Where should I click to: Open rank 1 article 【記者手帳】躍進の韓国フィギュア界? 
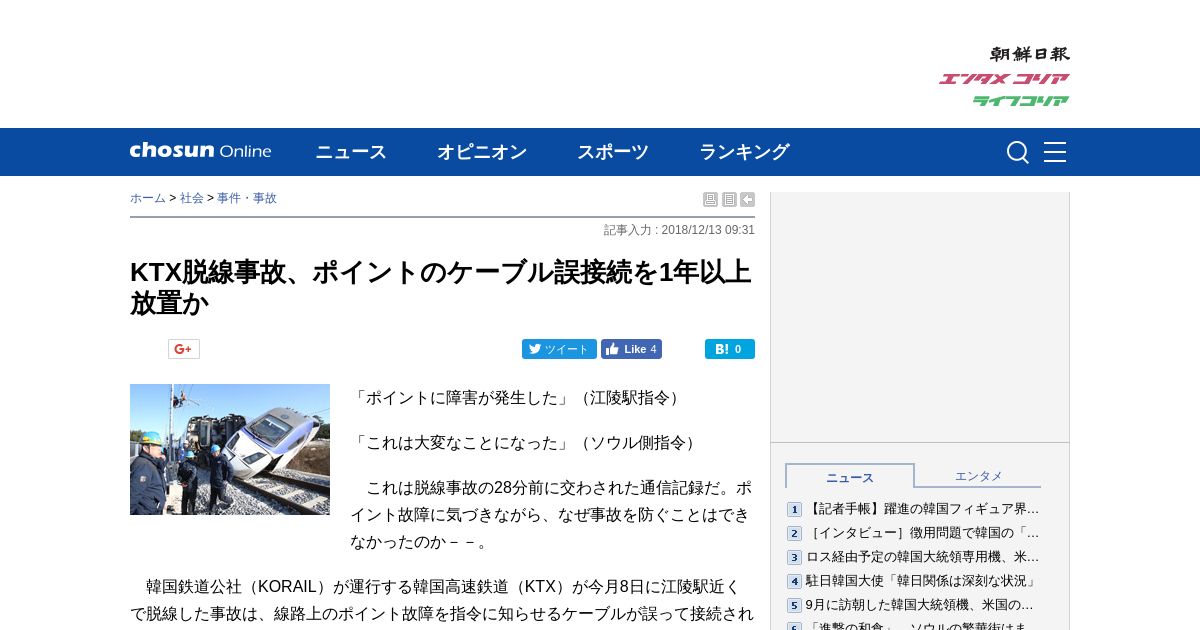tap(923, 509)
